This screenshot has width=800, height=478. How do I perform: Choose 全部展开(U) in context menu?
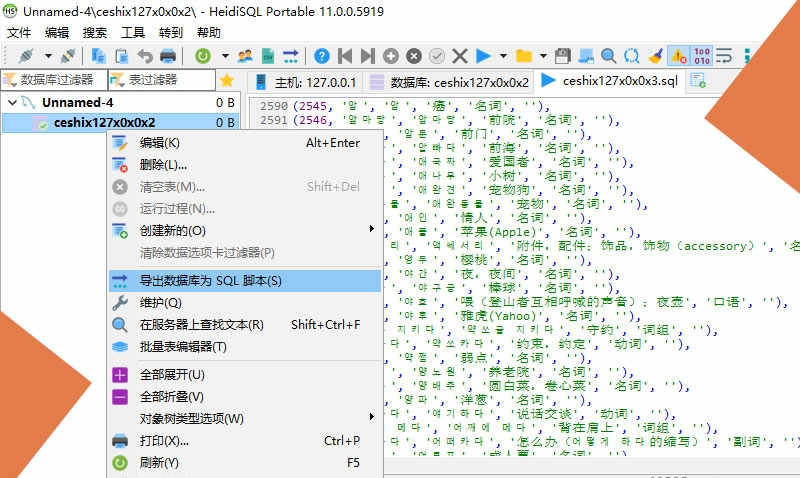click(245, 375)
